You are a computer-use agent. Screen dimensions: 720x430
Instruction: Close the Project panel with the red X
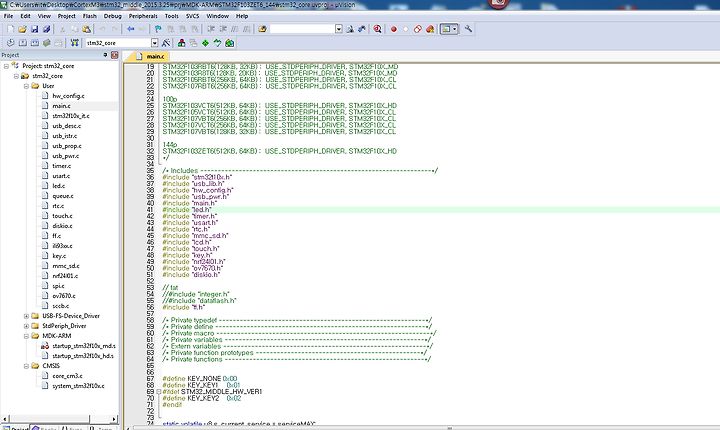115,55
